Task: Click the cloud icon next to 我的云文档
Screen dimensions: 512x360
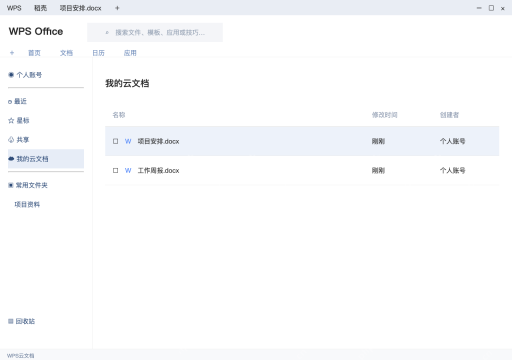Action: 11,159
